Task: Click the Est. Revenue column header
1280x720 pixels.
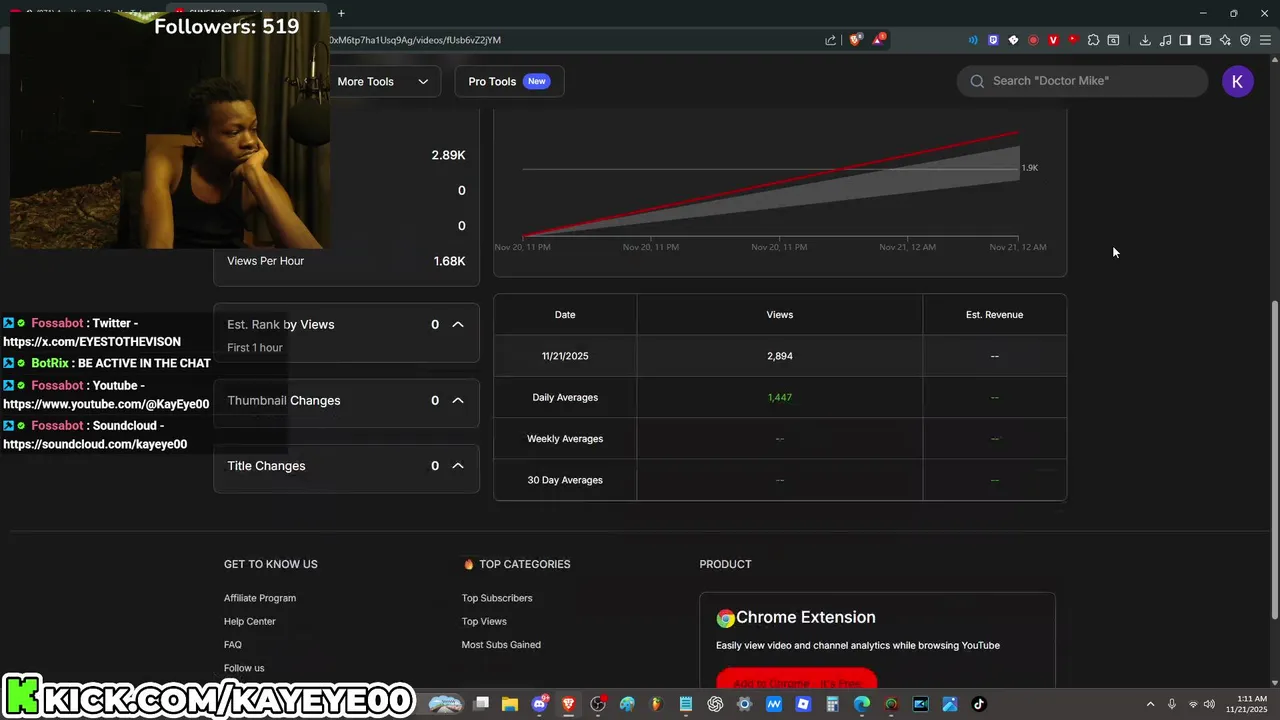Action: (x=995, y=315)
